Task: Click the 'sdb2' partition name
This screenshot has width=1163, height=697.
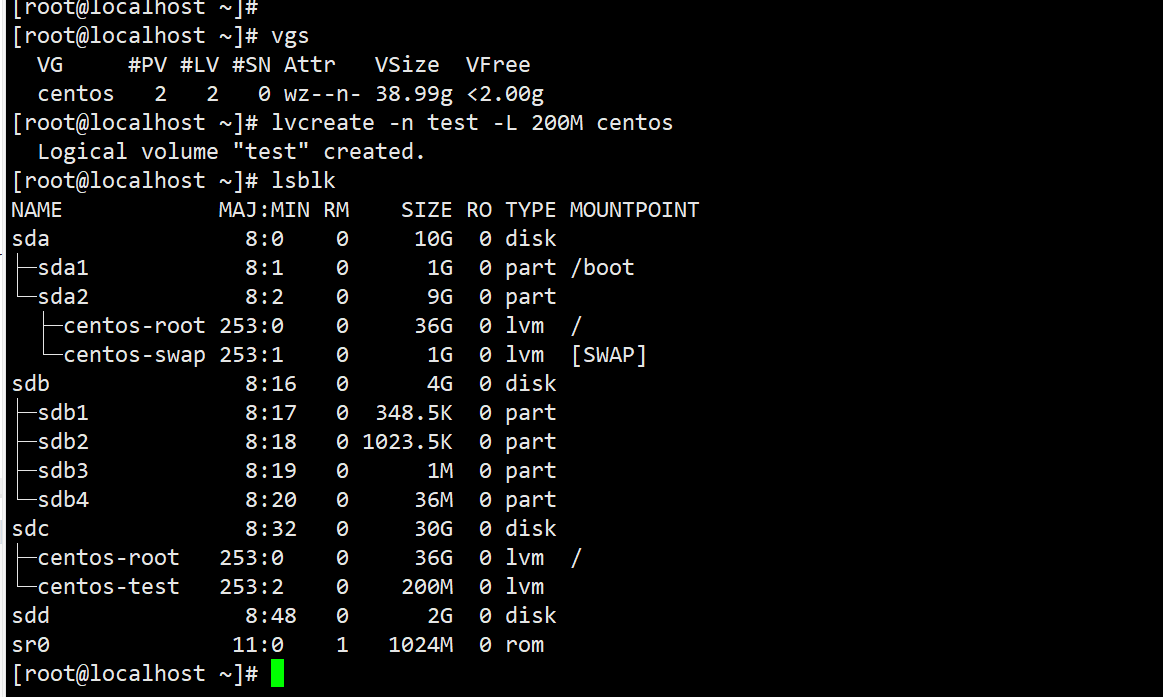Action: [x=63, y=441]
